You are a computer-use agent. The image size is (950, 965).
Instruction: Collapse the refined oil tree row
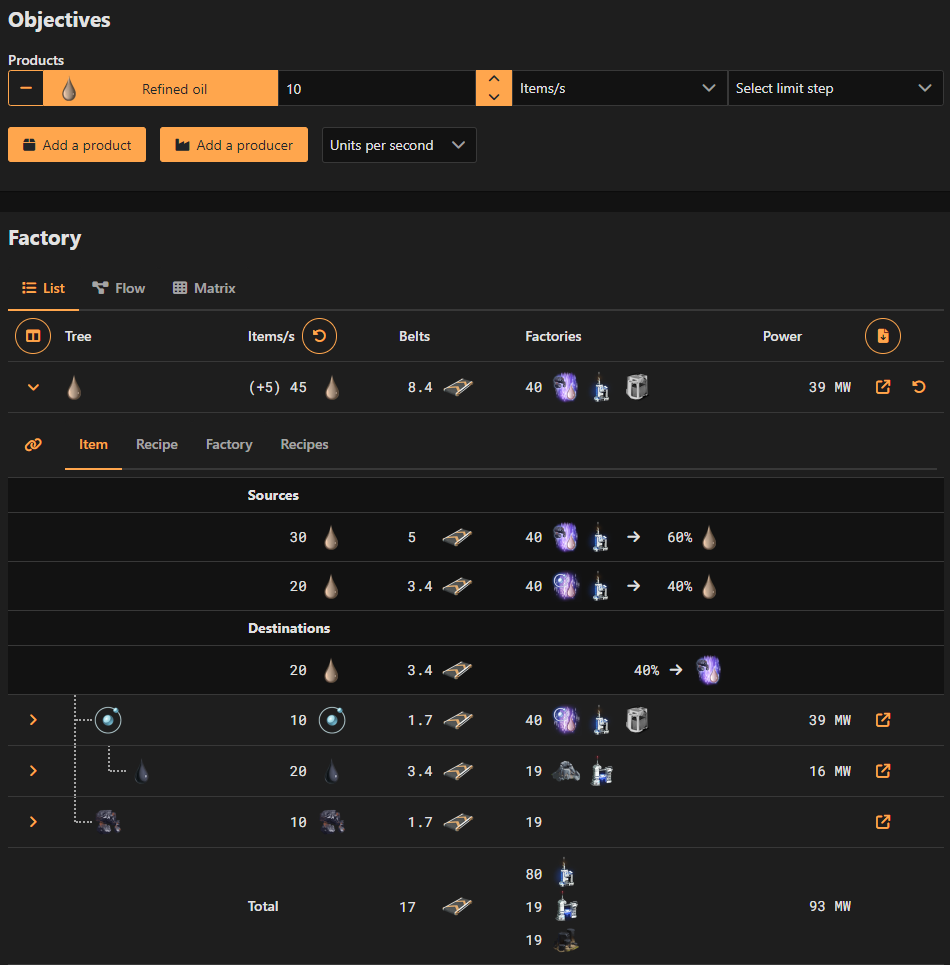(x=33, y=387)
